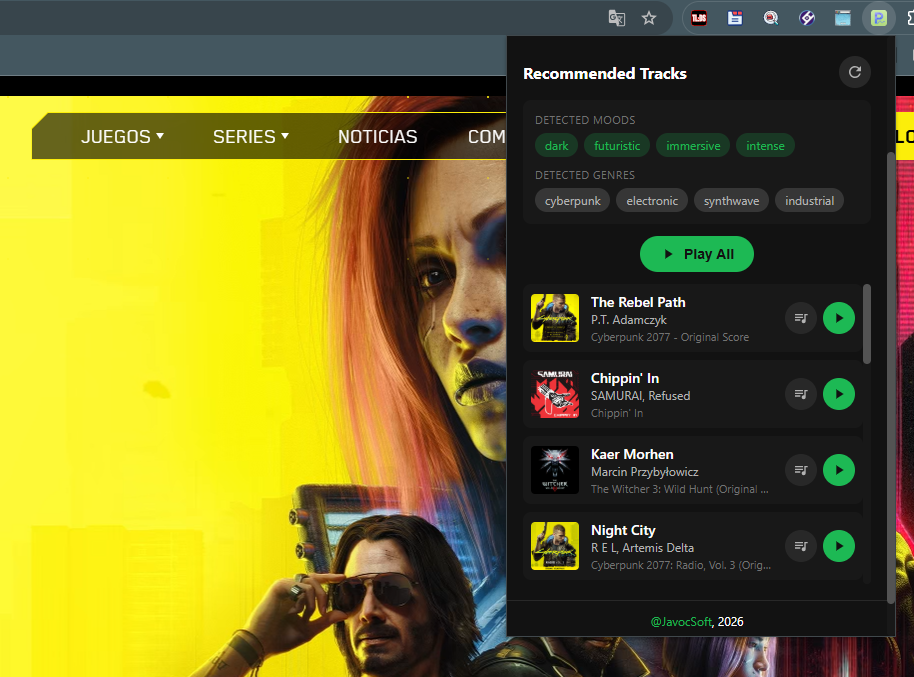Expand the JUEGOS dropdown menu

tap(122, 137)
